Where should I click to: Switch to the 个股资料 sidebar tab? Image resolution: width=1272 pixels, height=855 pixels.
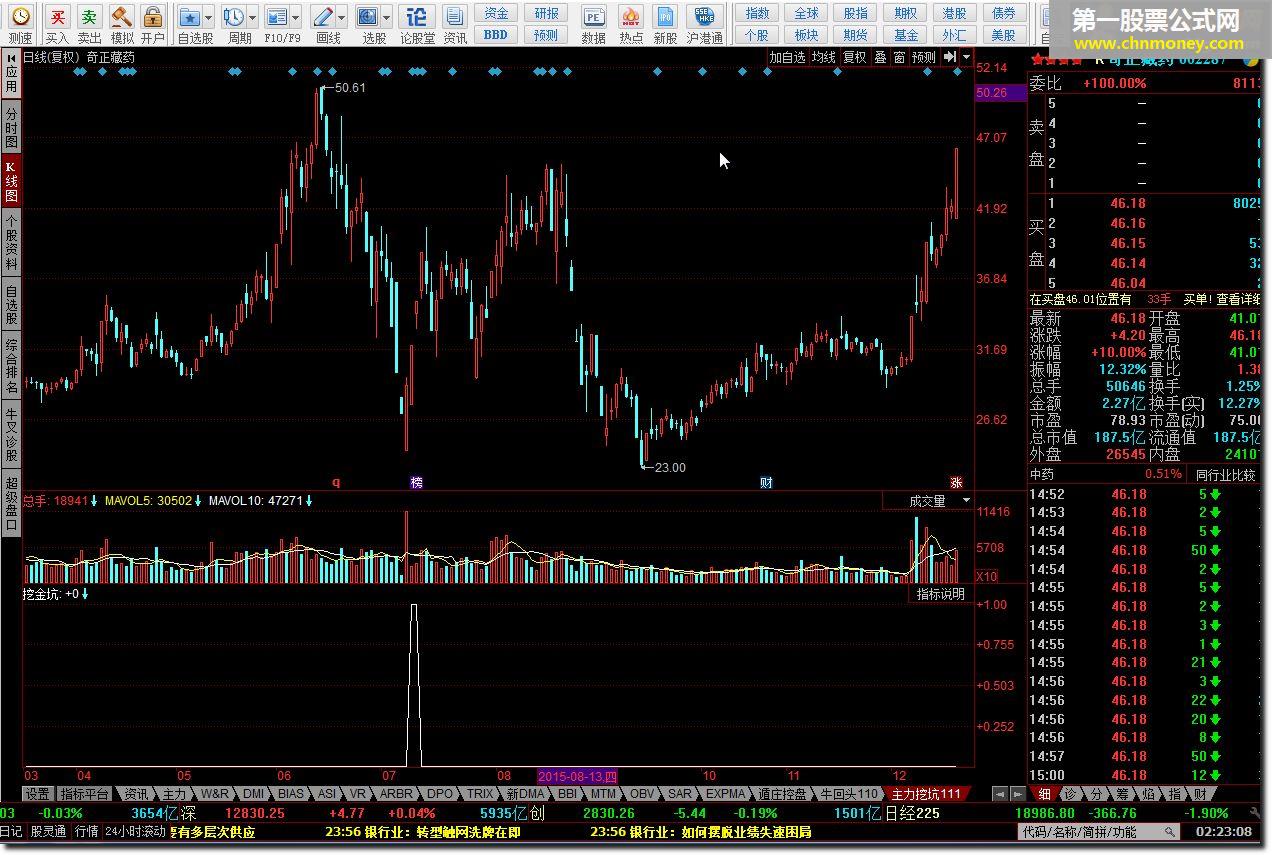[11, 242]
